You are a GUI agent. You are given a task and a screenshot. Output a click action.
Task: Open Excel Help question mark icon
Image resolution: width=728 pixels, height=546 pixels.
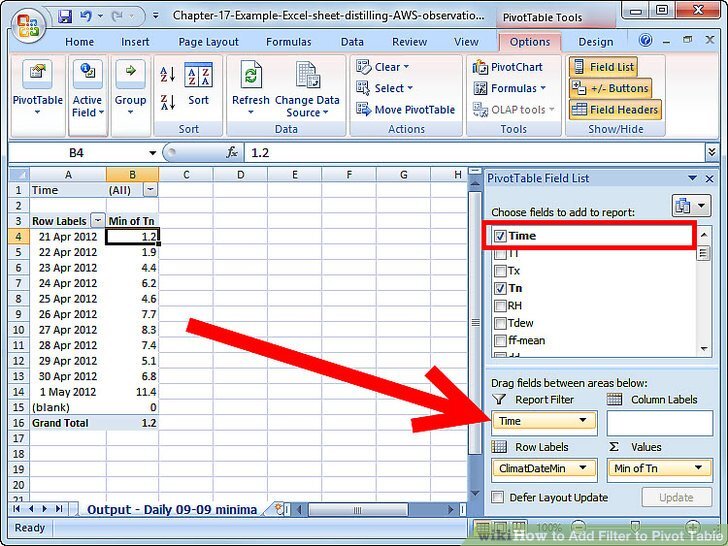(x=645, y=40)
